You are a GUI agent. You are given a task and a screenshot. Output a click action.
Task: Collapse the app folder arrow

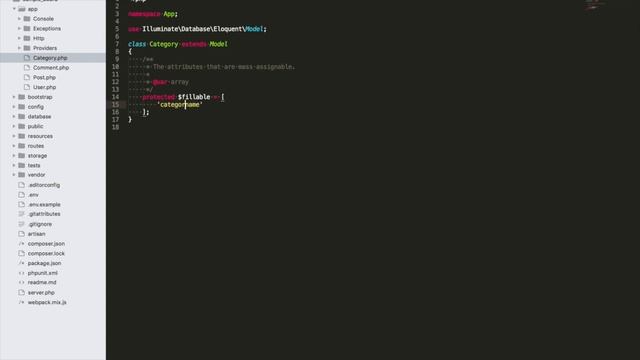(x=14, y=9)
